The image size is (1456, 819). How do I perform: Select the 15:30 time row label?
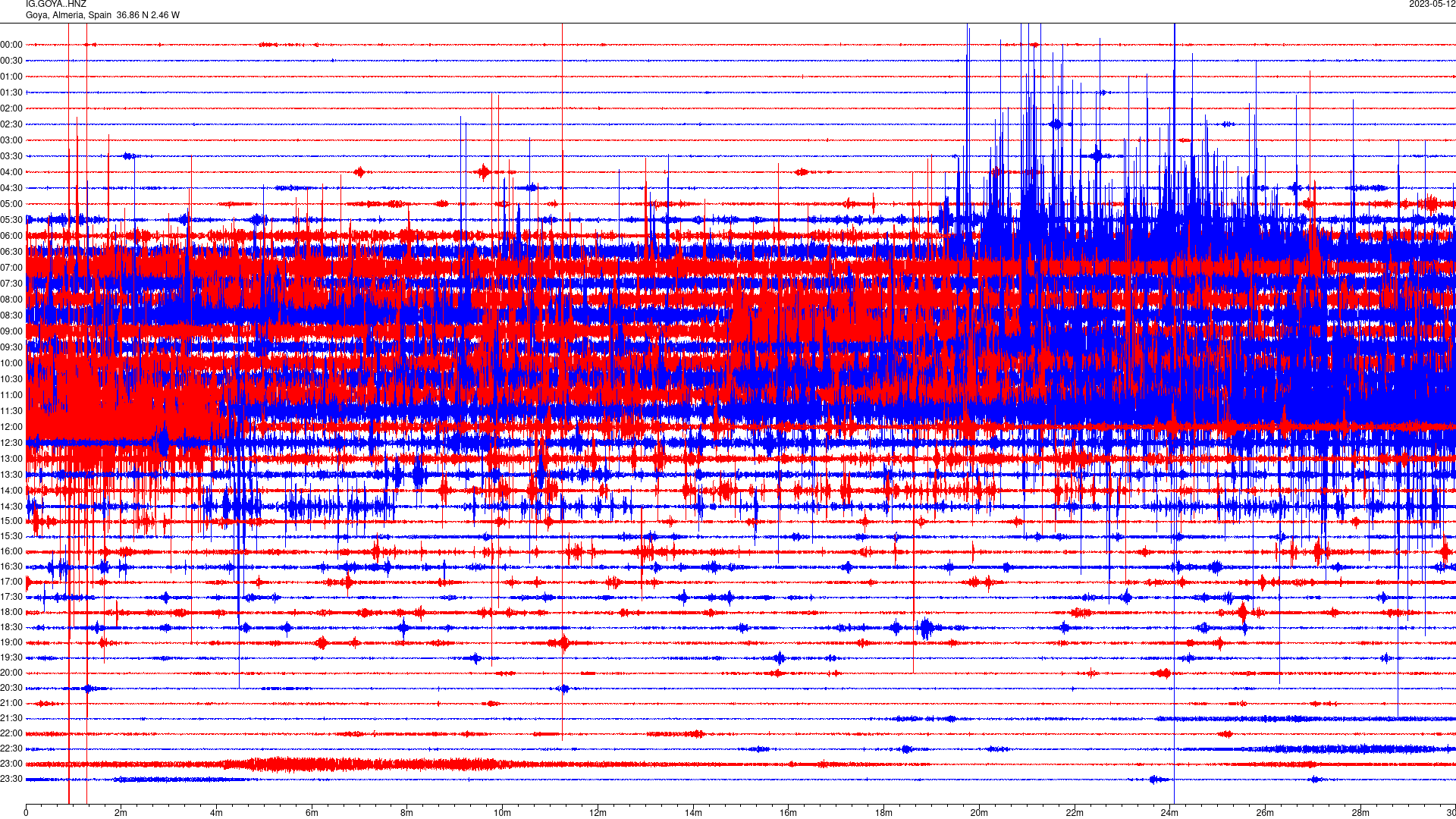pos(11,536)
